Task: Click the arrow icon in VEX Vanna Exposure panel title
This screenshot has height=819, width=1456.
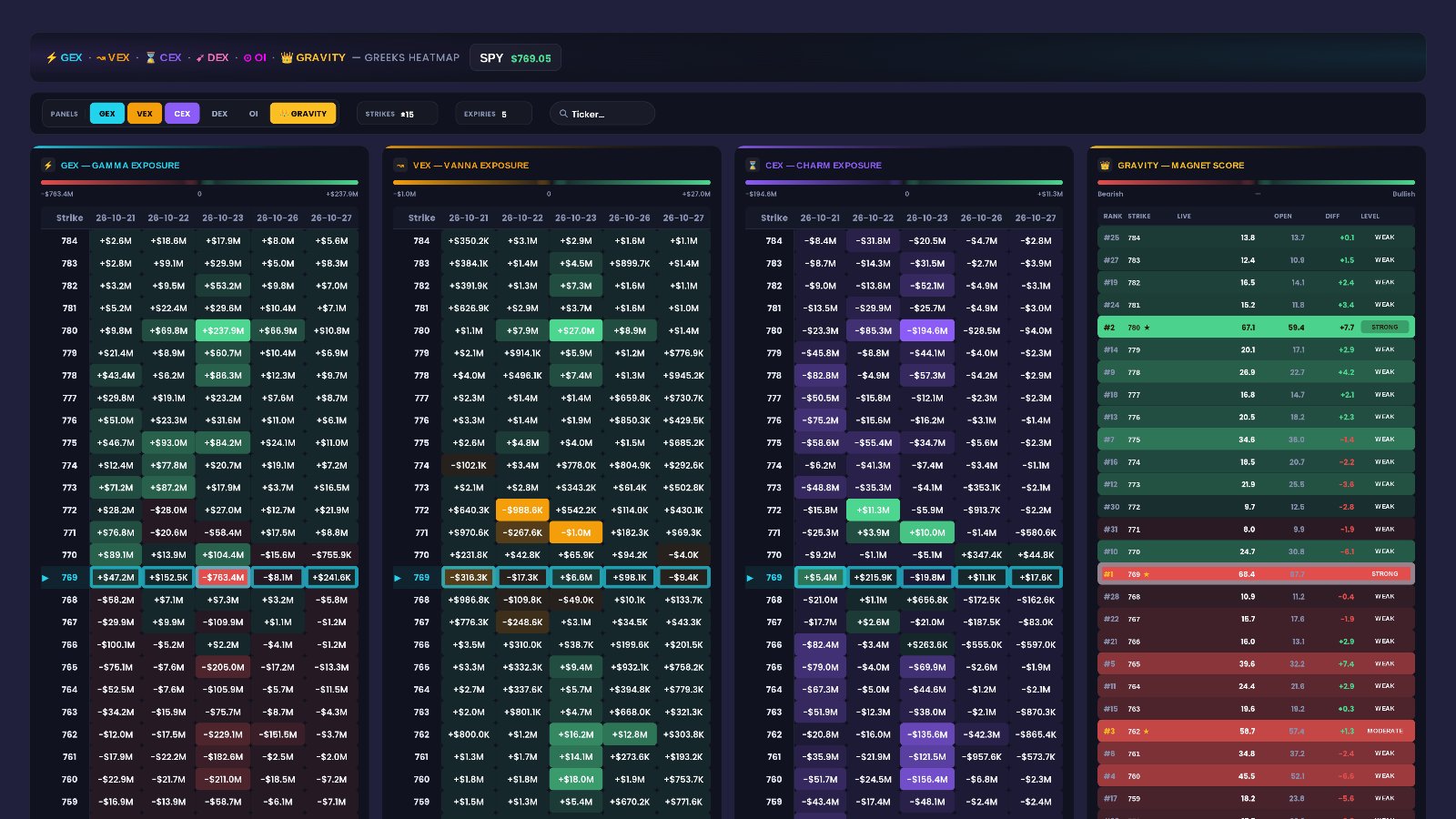Action: pos(399,166)
